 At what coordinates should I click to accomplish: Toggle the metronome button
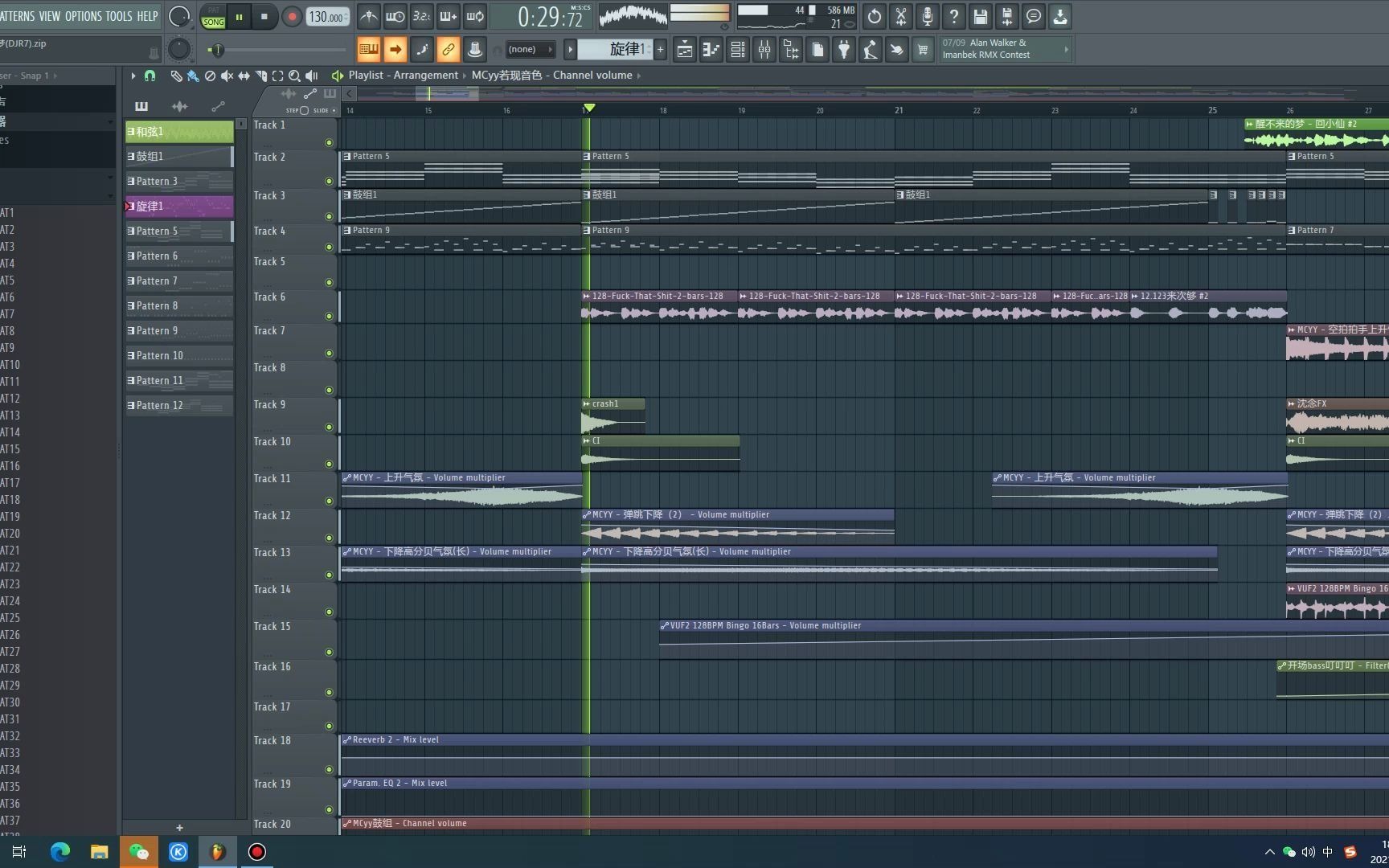(x=368, y=16)
